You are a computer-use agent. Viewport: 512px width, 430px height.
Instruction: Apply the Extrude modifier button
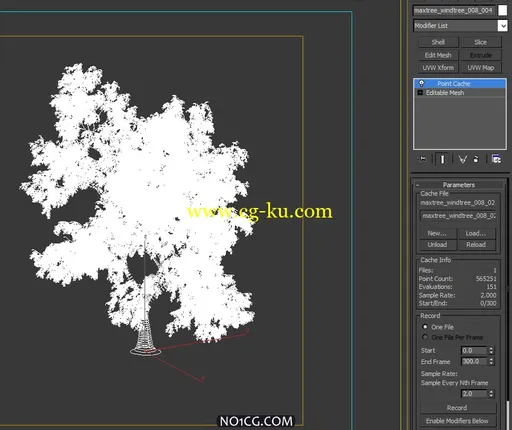click(x=480, y=55)
